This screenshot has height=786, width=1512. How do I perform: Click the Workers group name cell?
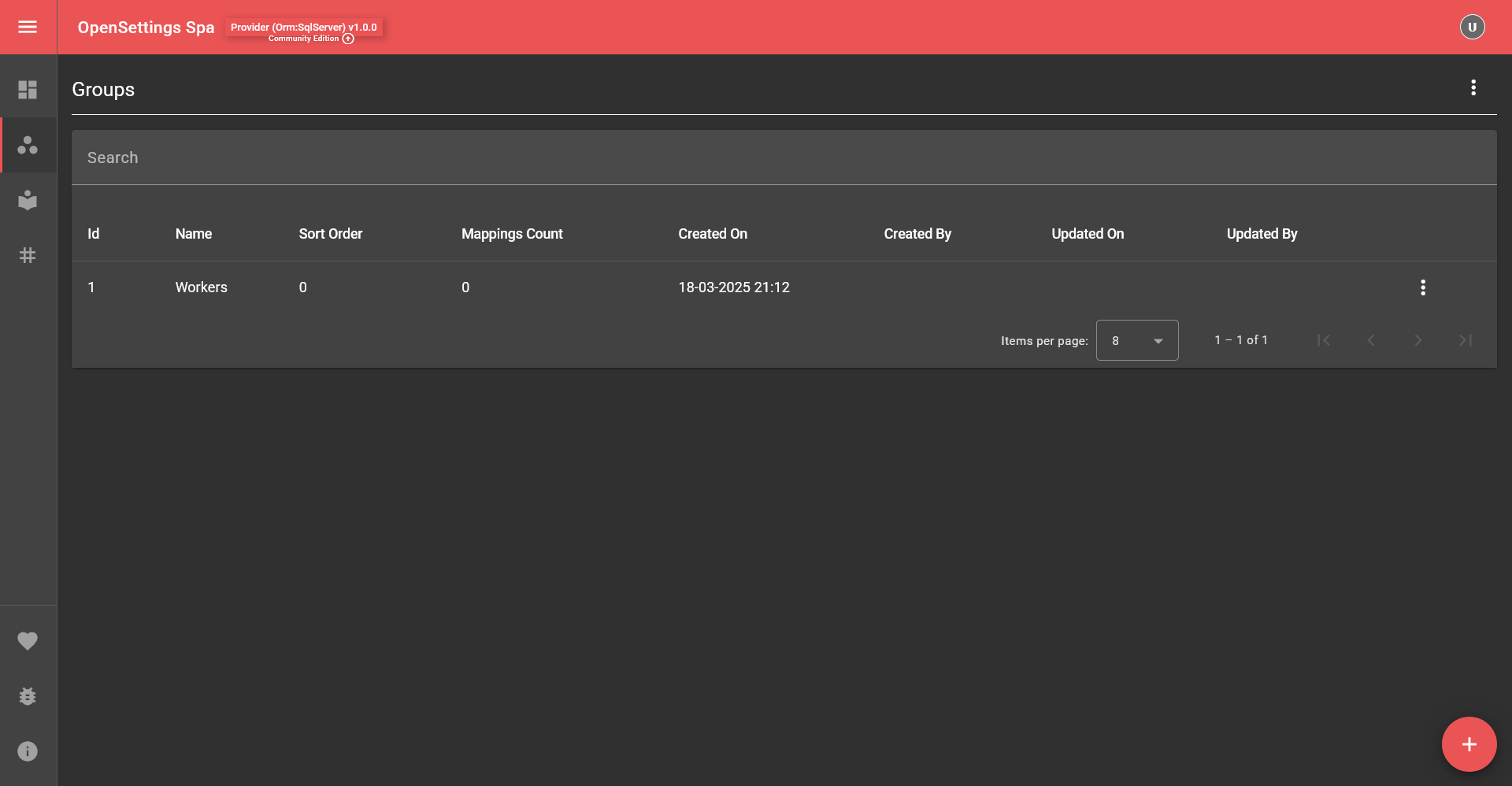(201, 287)
